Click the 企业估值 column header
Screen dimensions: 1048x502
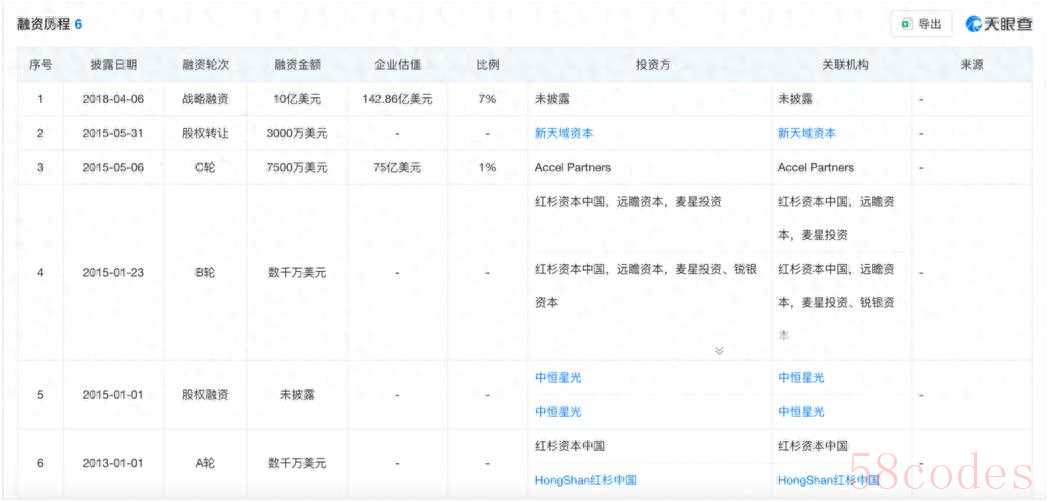397,64
